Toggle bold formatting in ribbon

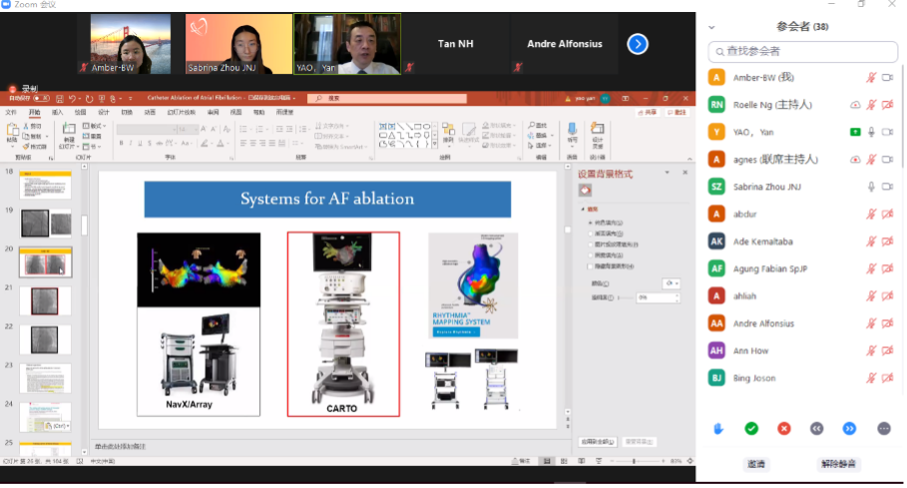coord(121,143)
